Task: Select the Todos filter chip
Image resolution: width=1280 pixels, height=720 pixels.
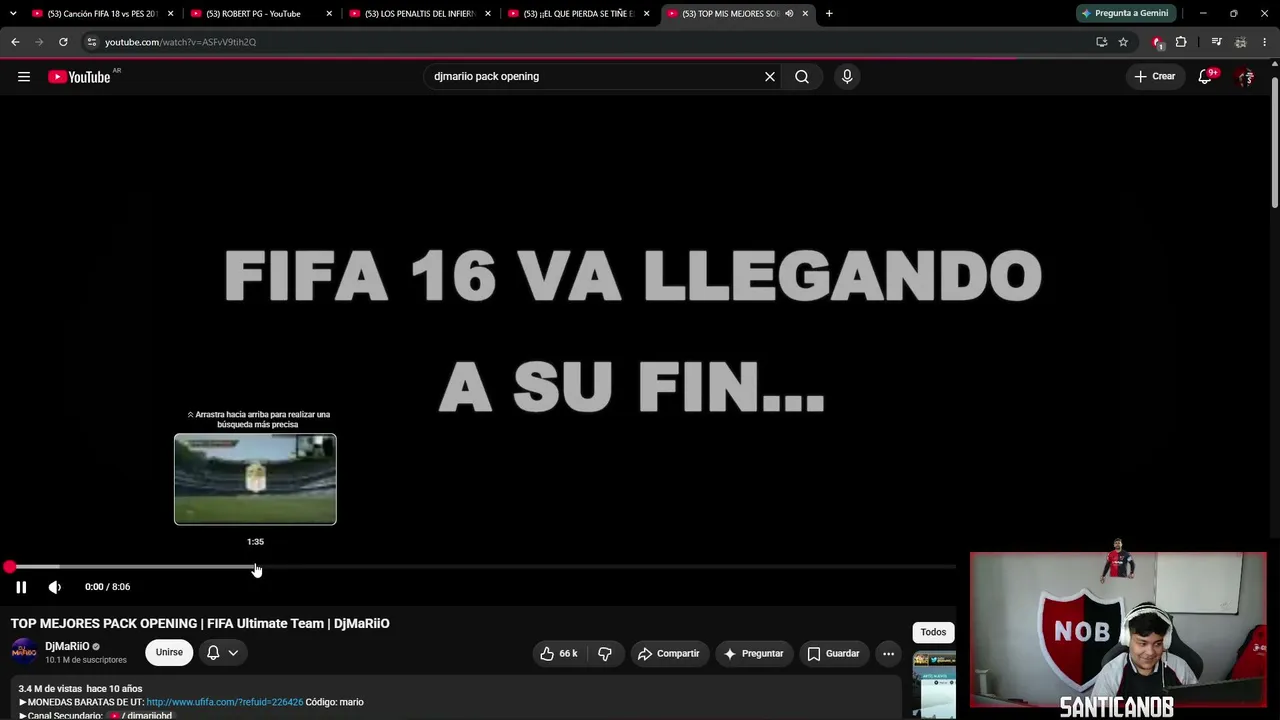Action: (933, 632)
